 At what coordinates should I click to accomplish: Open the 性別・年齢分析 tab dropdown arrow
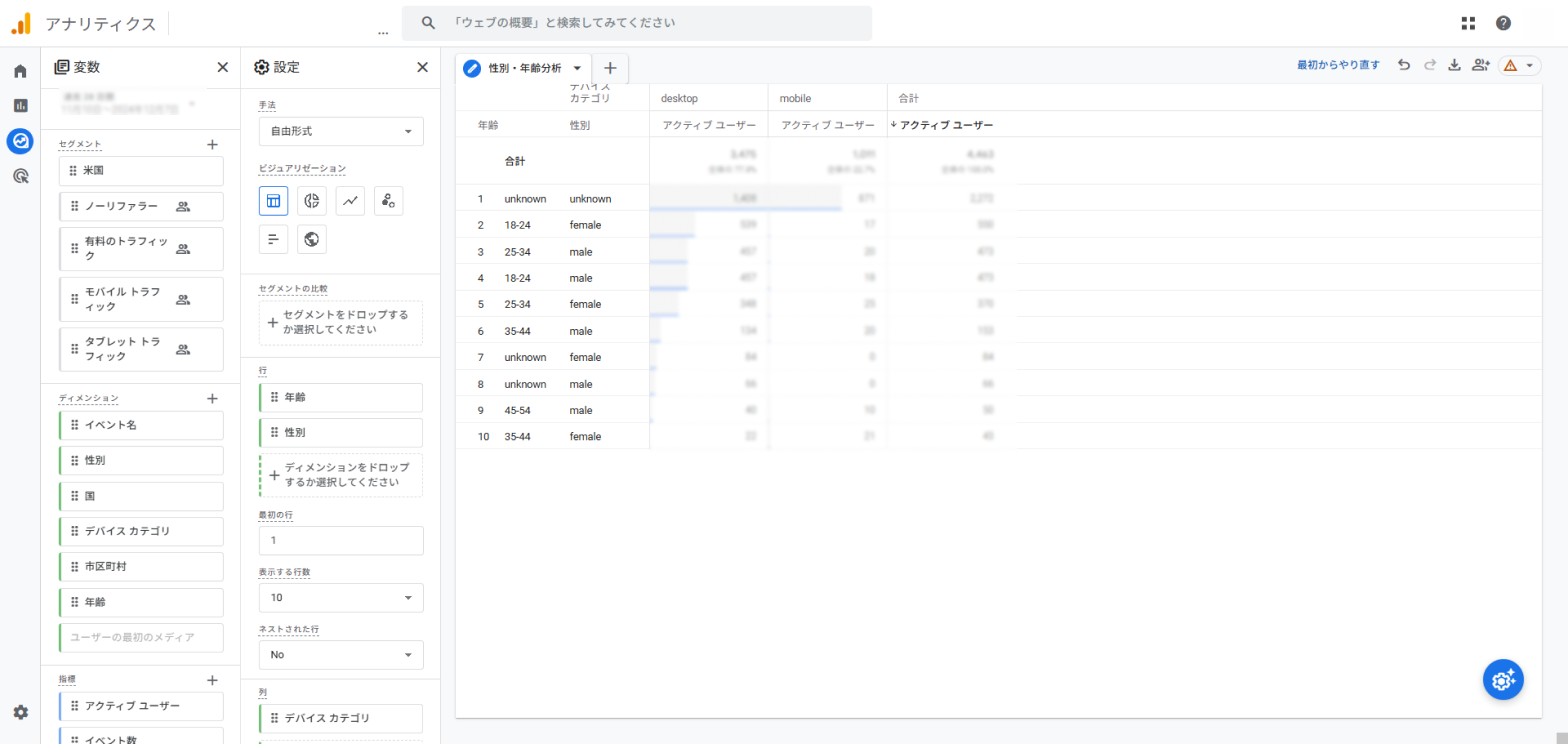577,68
